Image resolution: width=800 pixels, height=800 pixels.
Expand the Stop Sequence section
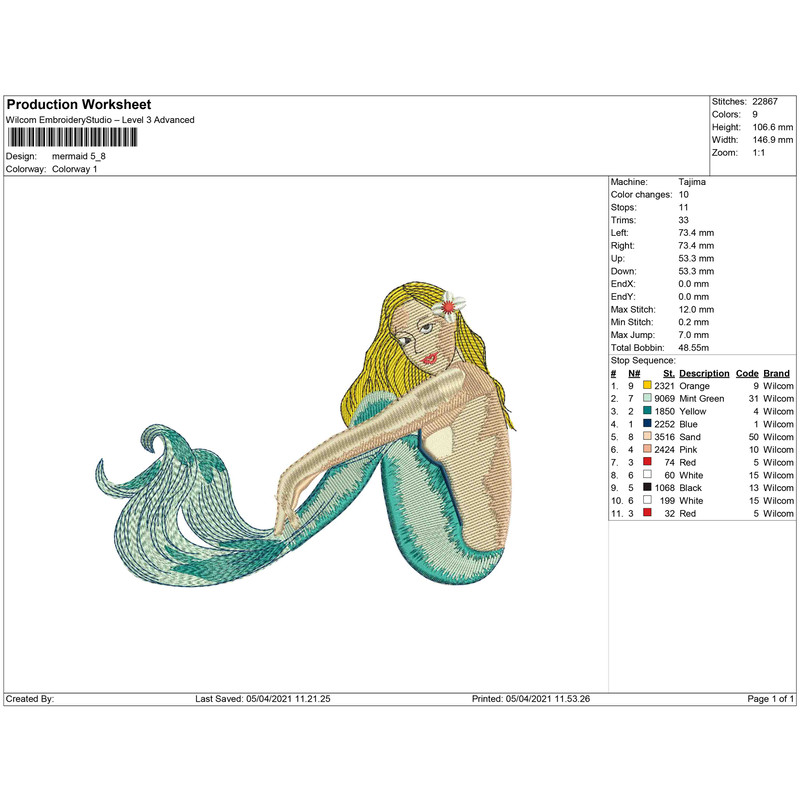click(x=640, y=360)
